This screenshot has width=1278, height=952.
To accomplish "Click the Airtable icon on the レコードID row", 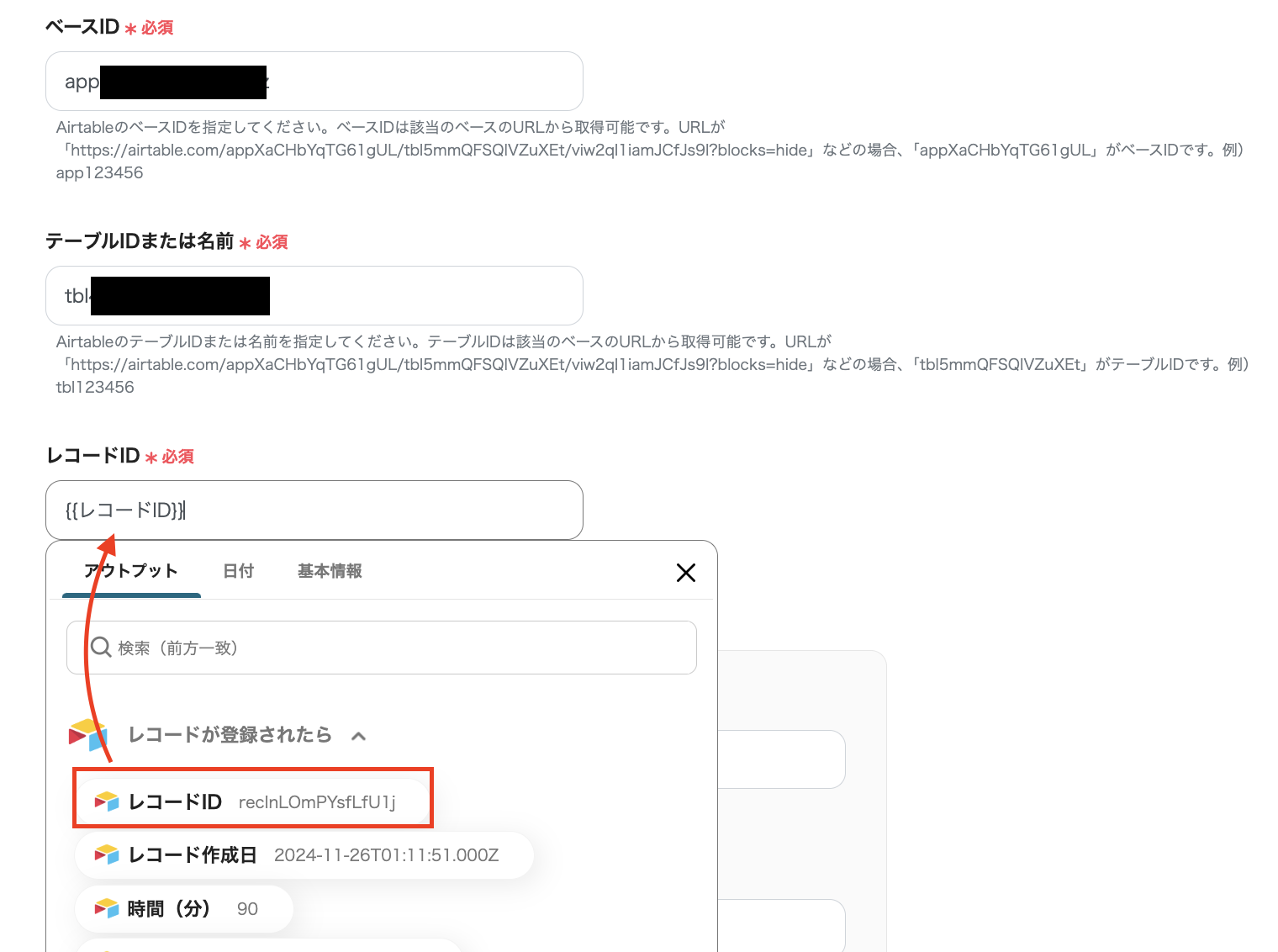I will coord(107,801).
